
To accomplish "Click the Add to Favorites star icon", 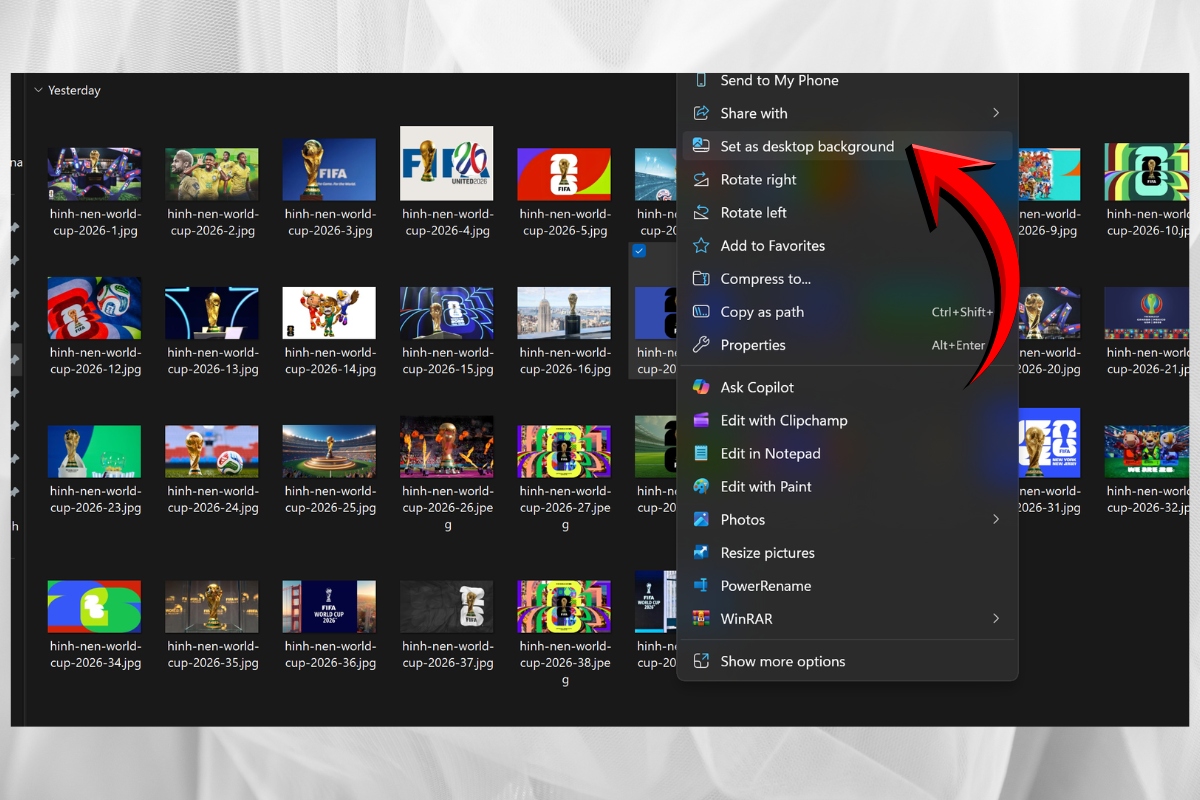I will pos(701,246).
